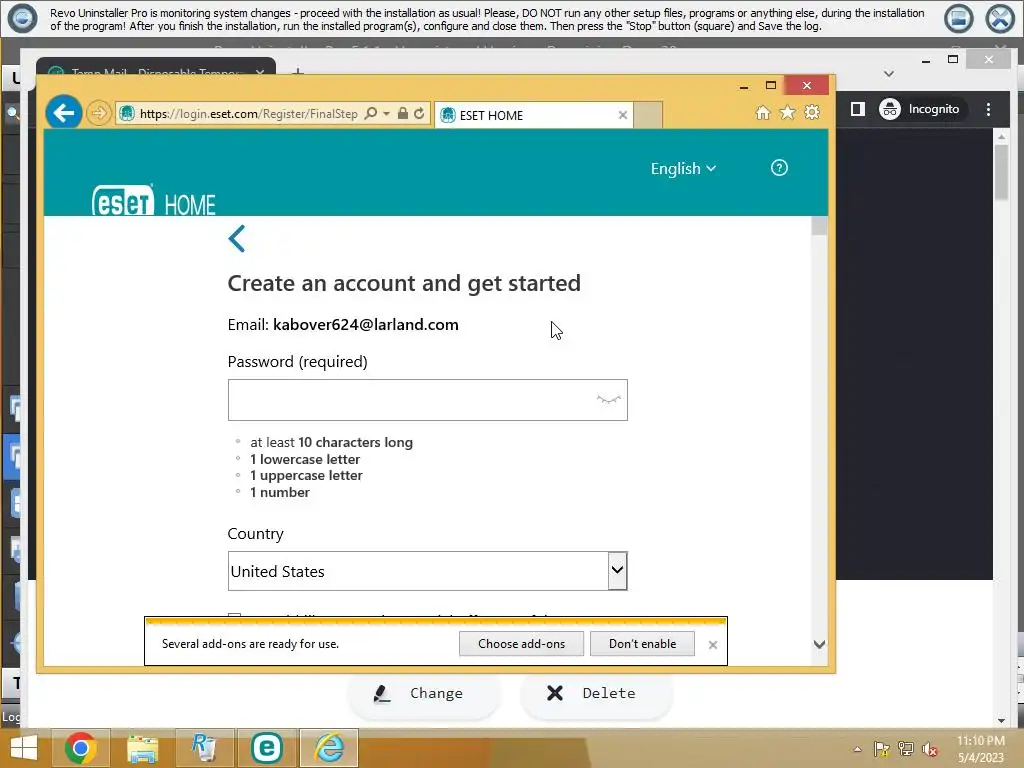Click the taskbar clock 11:10 PM
This screenshot has width=1024, height=768.
pos(981,741)
